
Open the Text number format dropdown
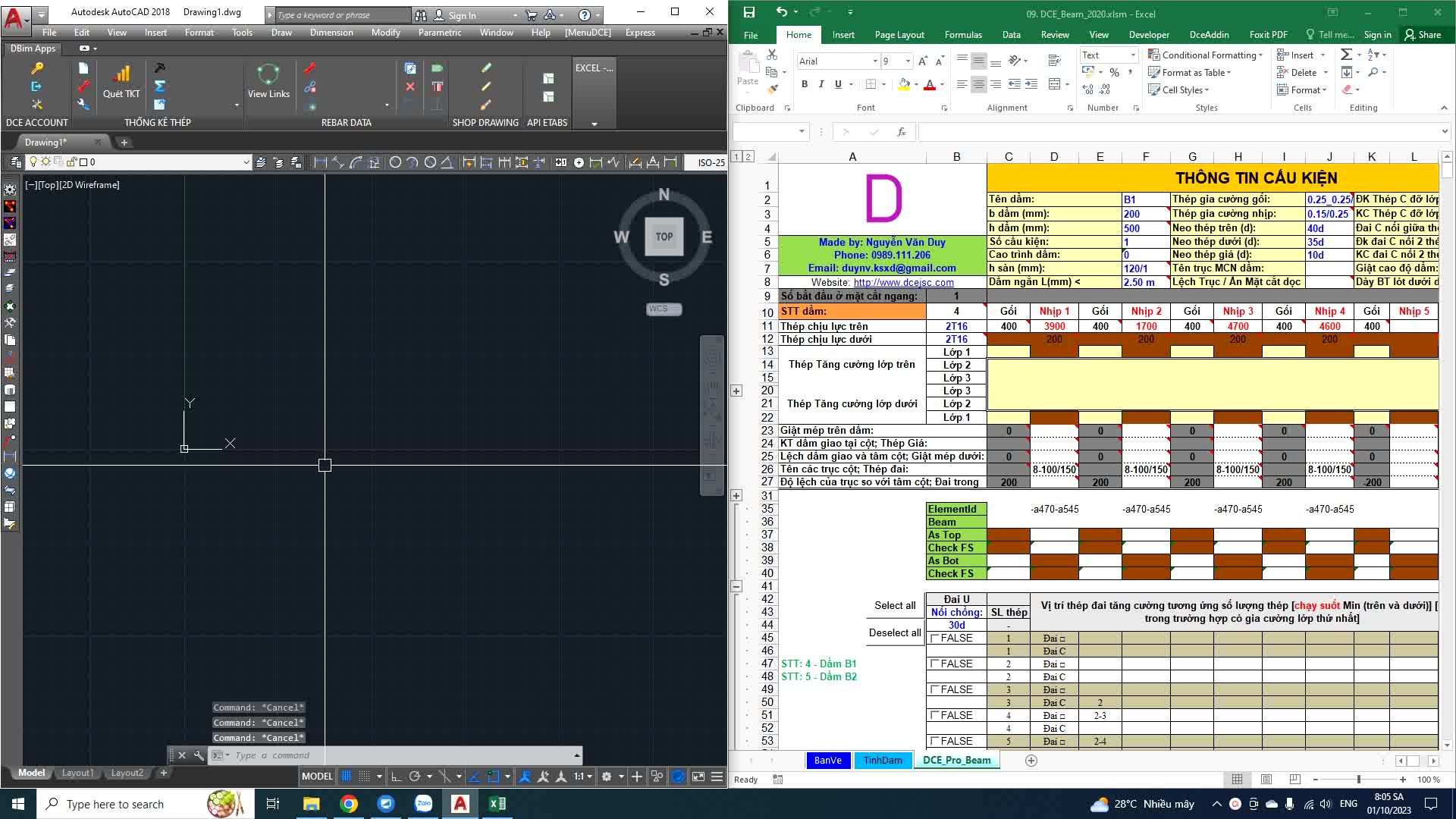pos(1133,55)
